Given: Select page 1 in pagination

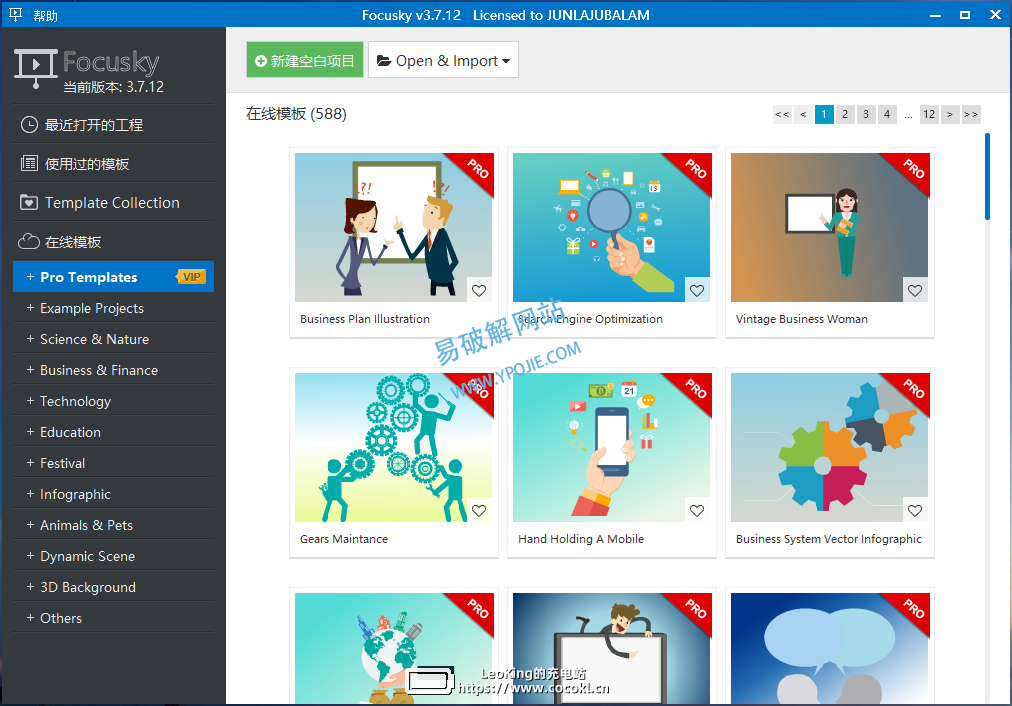Looking at the screenshot, I should [824, 114].
